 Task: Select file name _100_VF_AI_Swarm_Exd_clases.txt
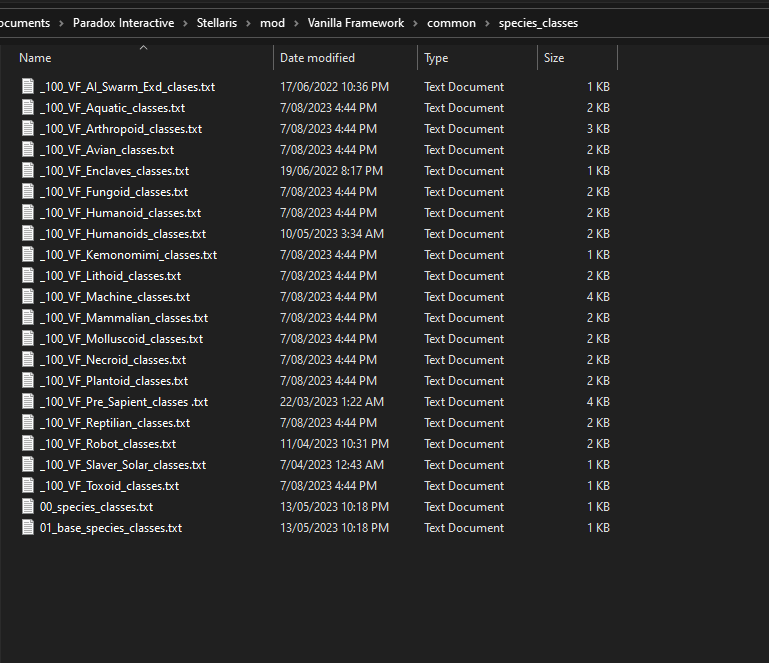[x=128, y=87]
